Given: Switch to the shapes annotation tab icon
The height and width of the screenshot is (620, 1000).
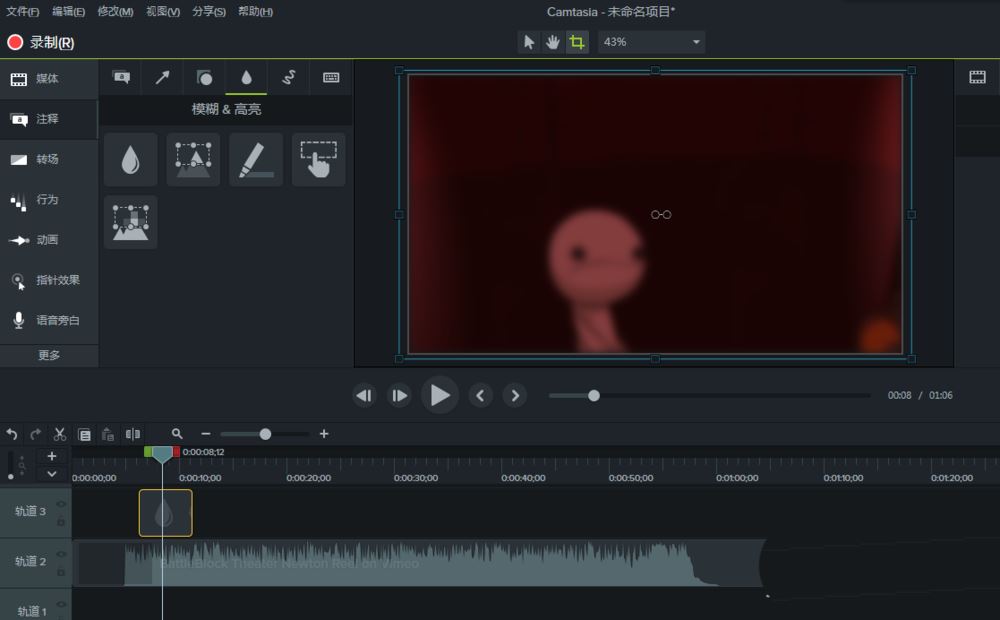Looking at the screenshot, I should (x=204, y=78).
